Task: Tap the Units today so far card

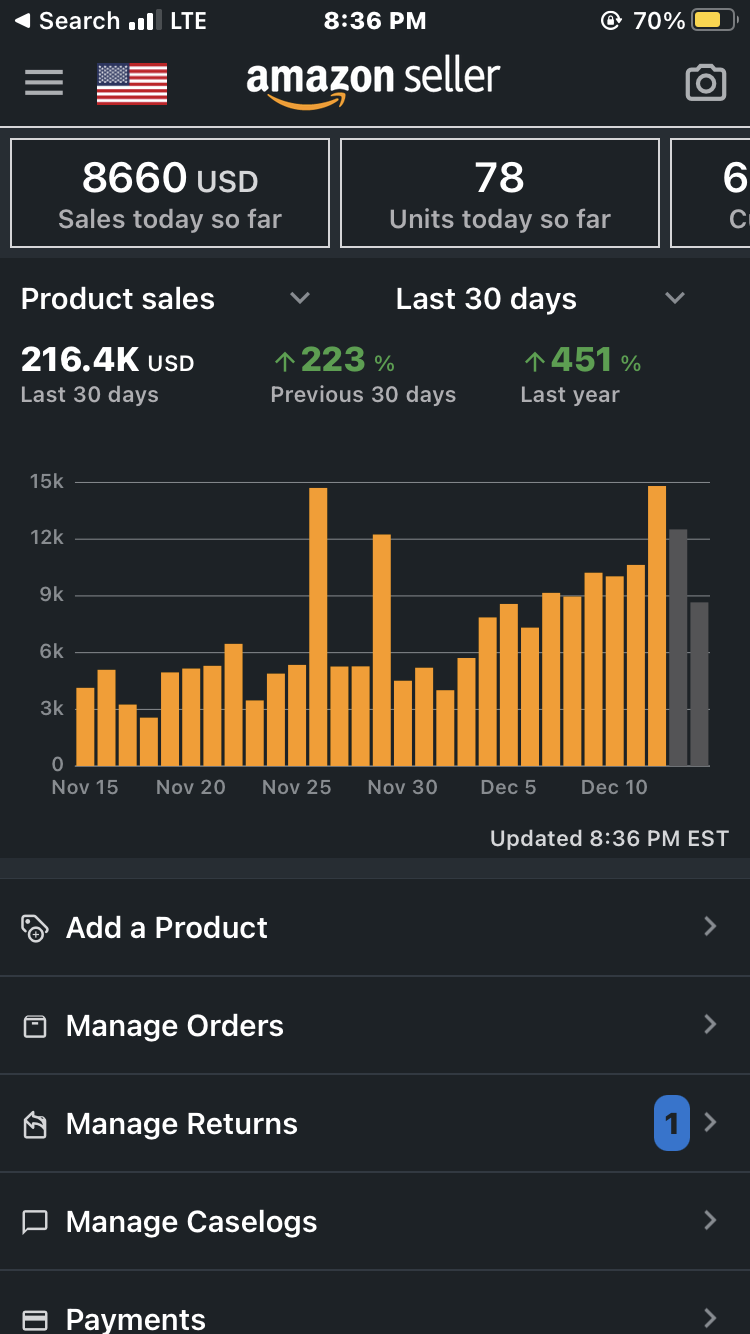Action: click(499, 193)
